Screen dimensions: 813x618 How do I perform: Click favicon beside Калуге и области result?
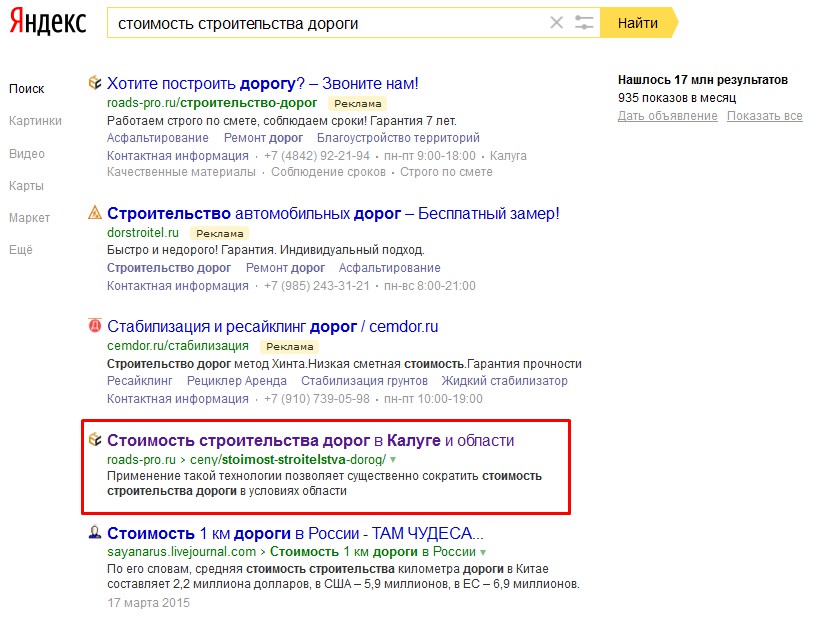click(x=94, y=439)
